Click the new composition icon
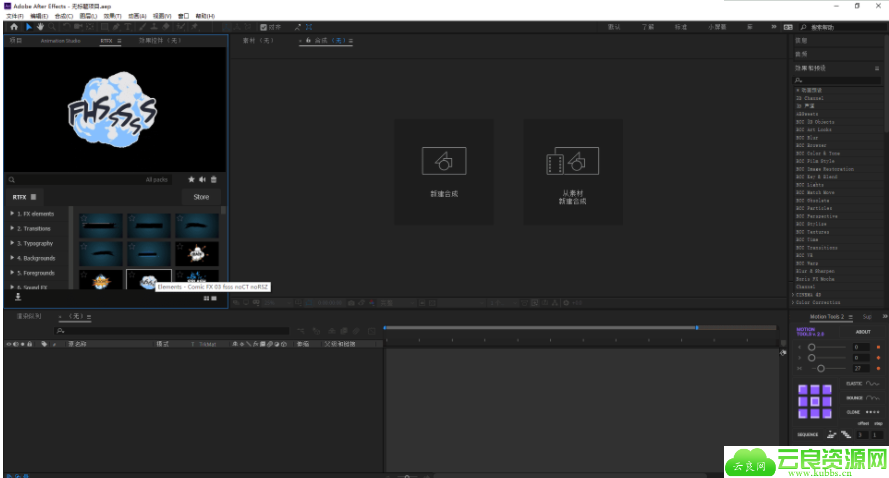The width and height of the screenshot is (889, 478). [x=443, y=160]
